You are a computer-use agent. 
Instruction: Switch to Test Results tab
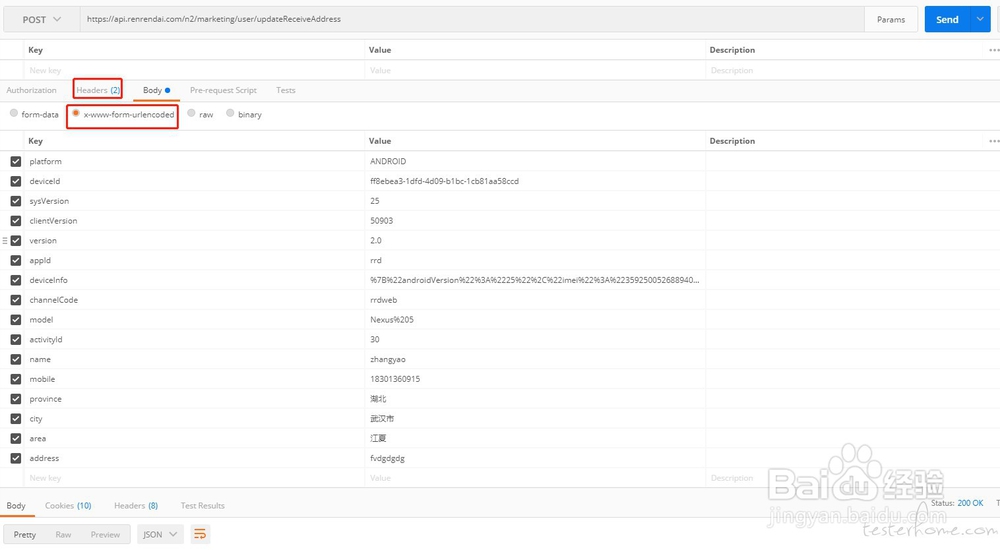[x=202, y=505]
